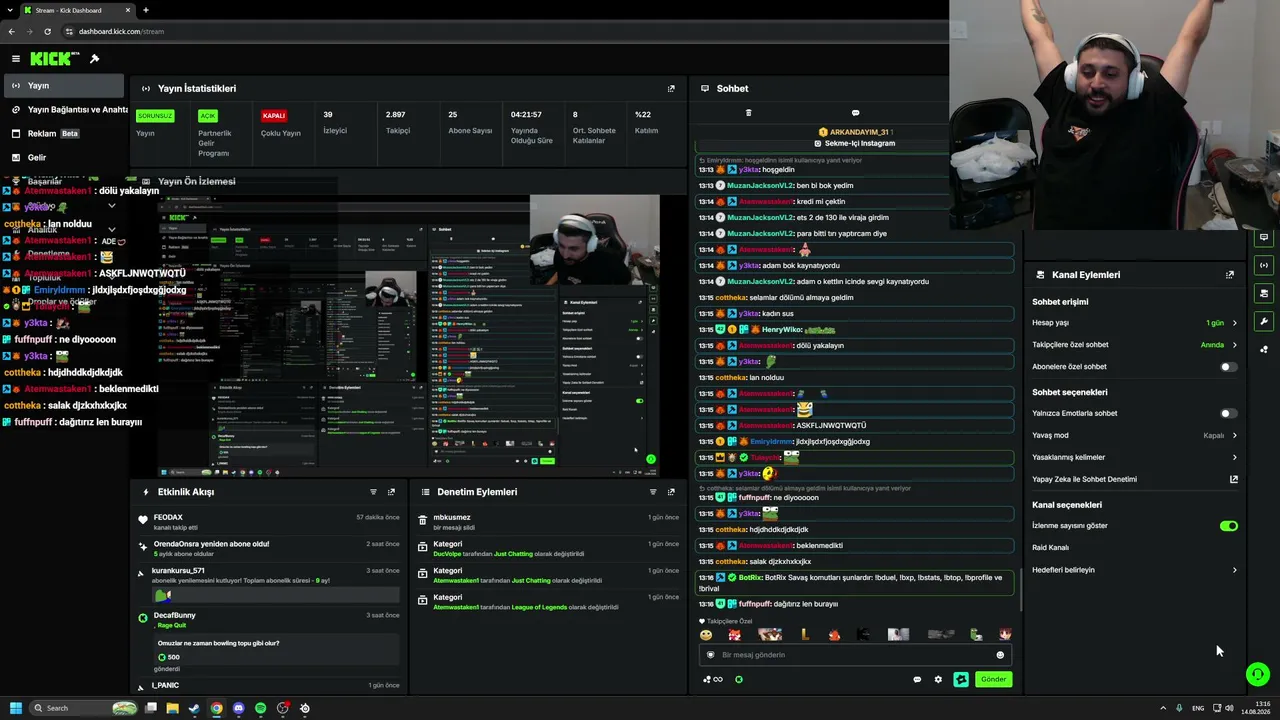Click the trash icon atop the chat
Image resolution: width=1280 pixels, height=720 pixels.
tap(748, 113)
